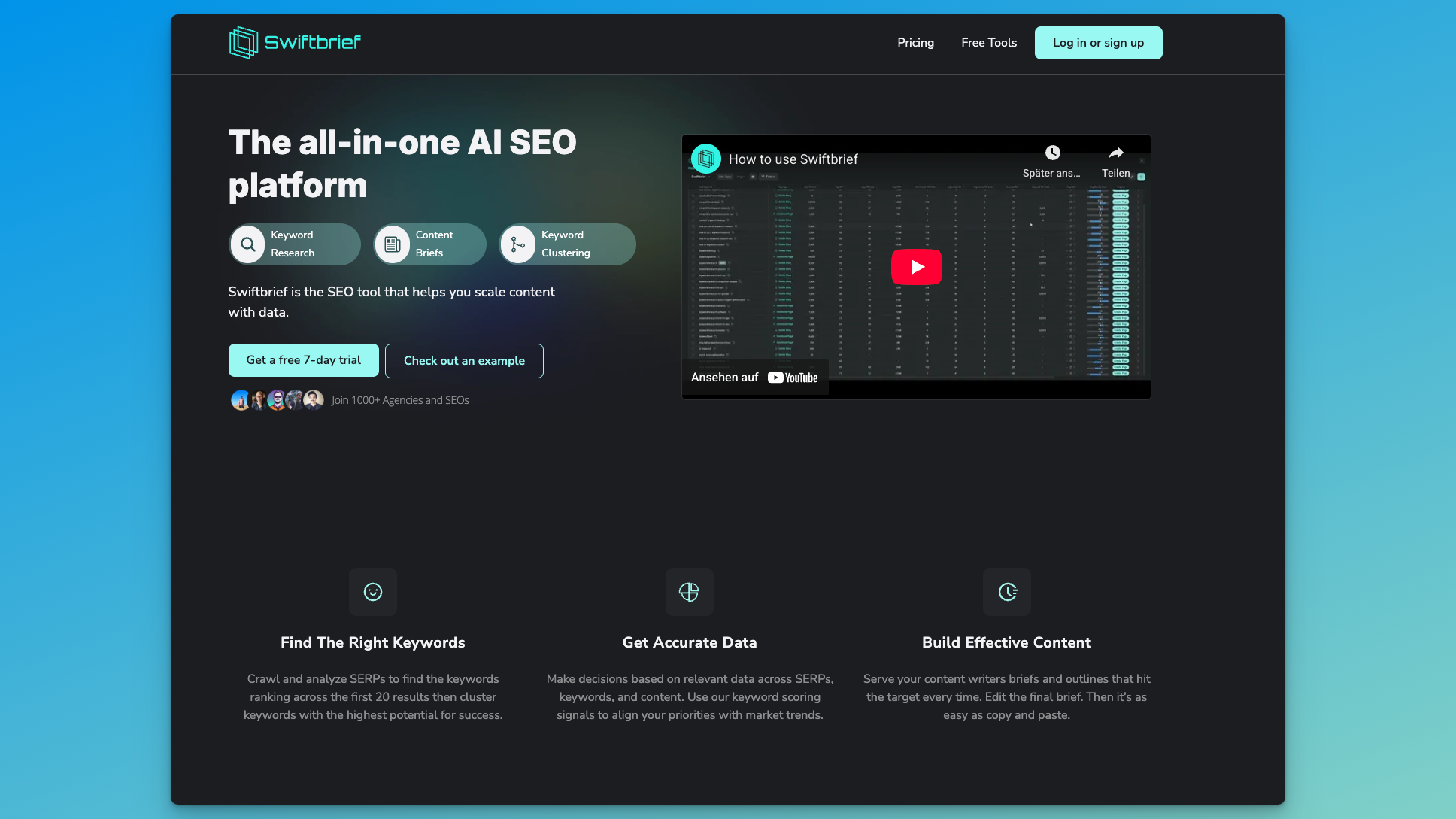The width and height of the screenshot is (1456, 819).
Task: Click the smiley icon above Find The Right Keywords
Action: click(373, 592)
